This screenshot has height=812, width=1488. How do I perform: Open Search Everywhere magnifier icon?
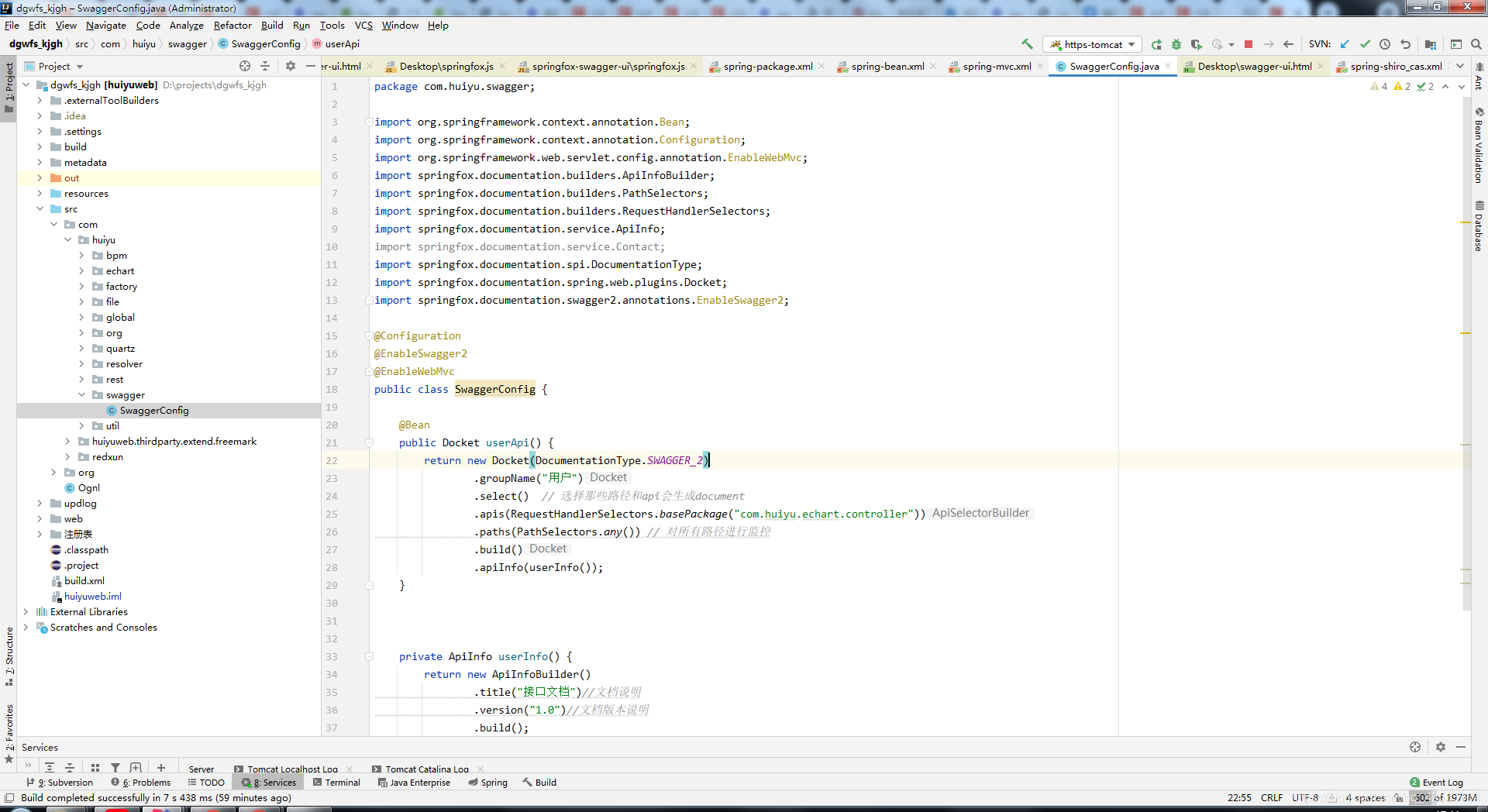[1476, 44]
